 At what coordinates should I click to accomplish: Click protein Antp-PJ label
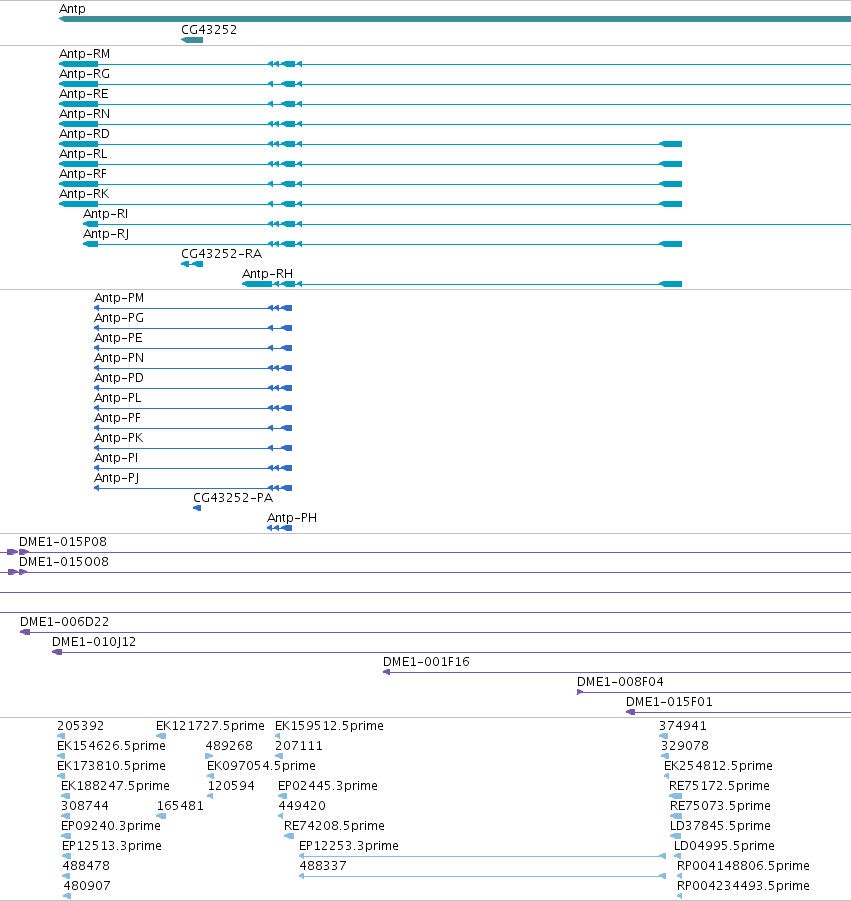point(117,478)
